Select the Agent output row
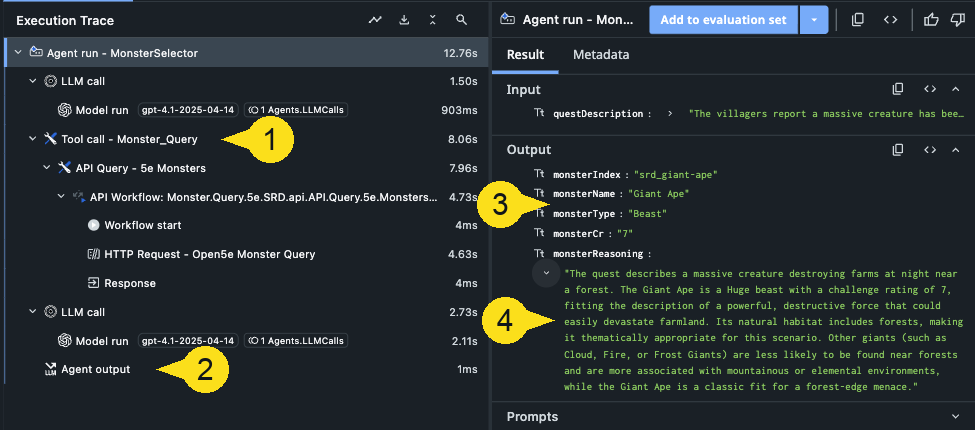Image resolution: width=975 pixels, height=430 pixels. [x=244, y=370]
